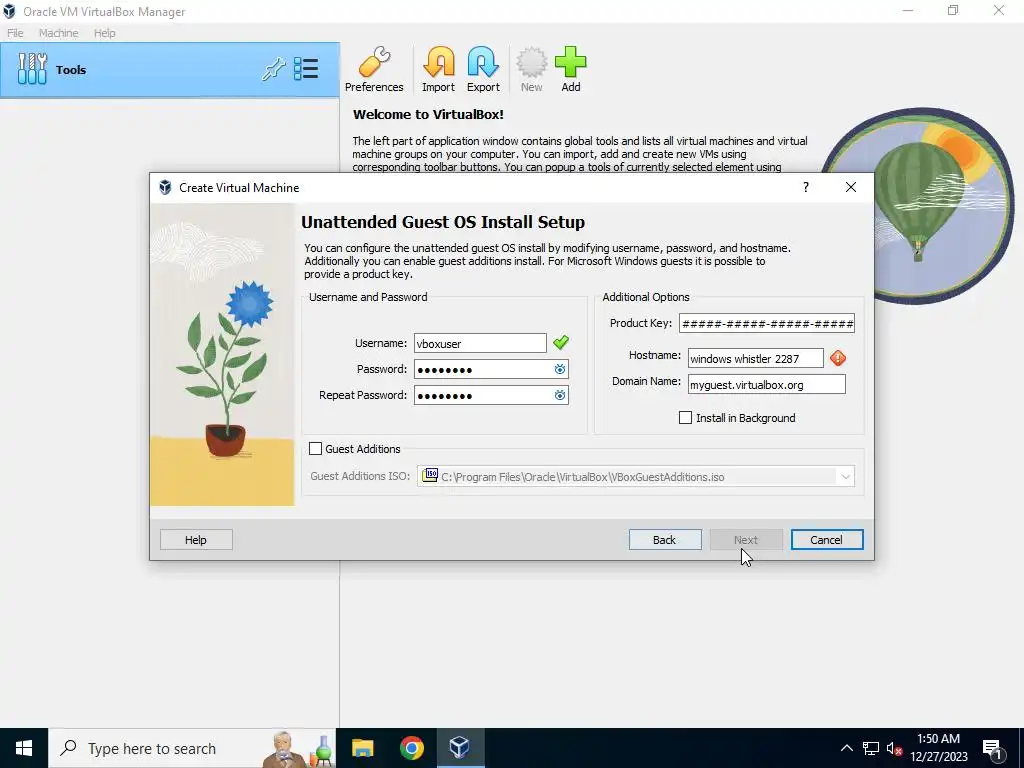Click the network tray icon
This screenshot has width=1024, height=768.
pyautogui.click(x=871, y=748)
